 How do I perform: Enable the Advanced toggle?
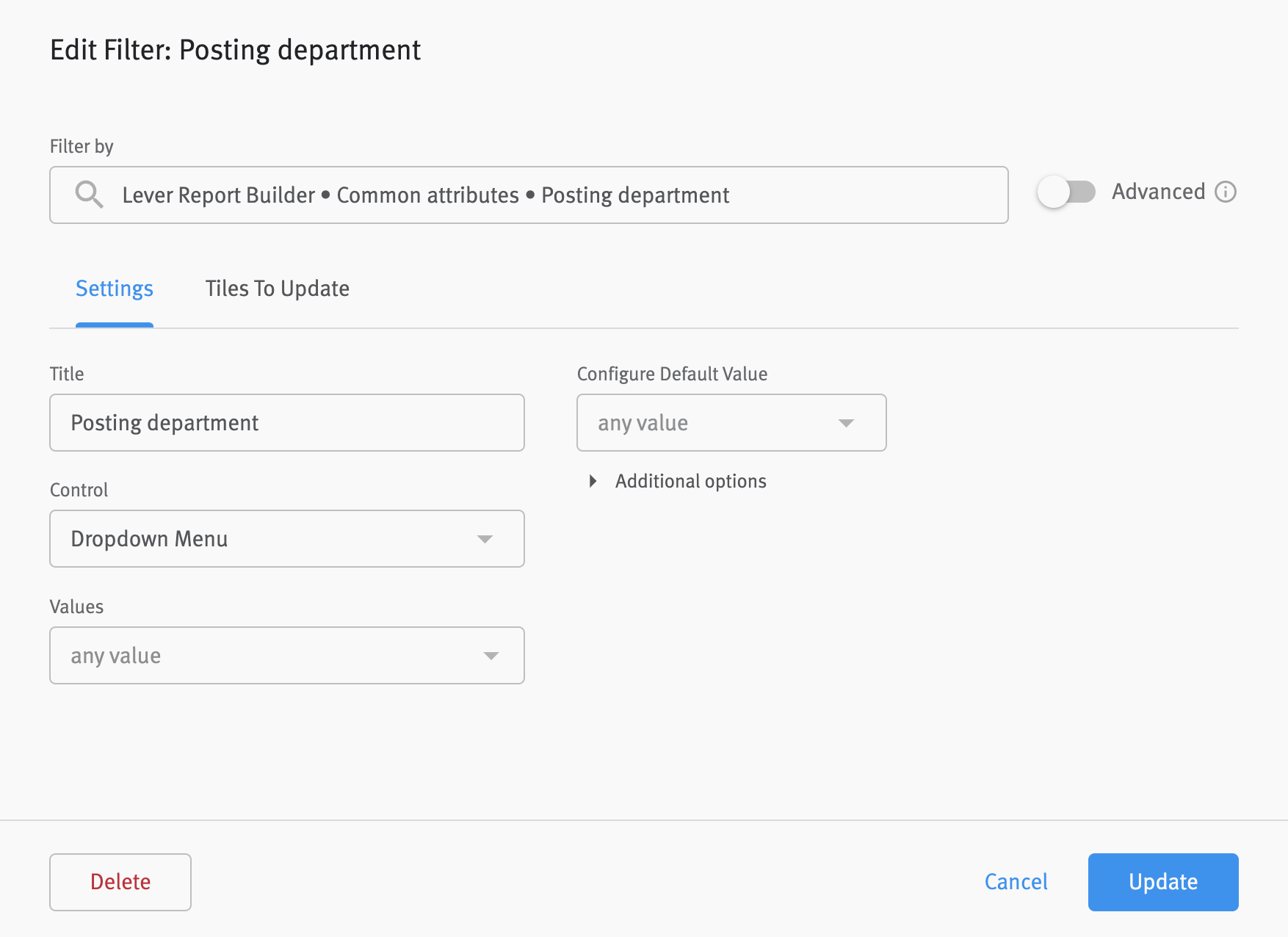[x=1067, y=192]
